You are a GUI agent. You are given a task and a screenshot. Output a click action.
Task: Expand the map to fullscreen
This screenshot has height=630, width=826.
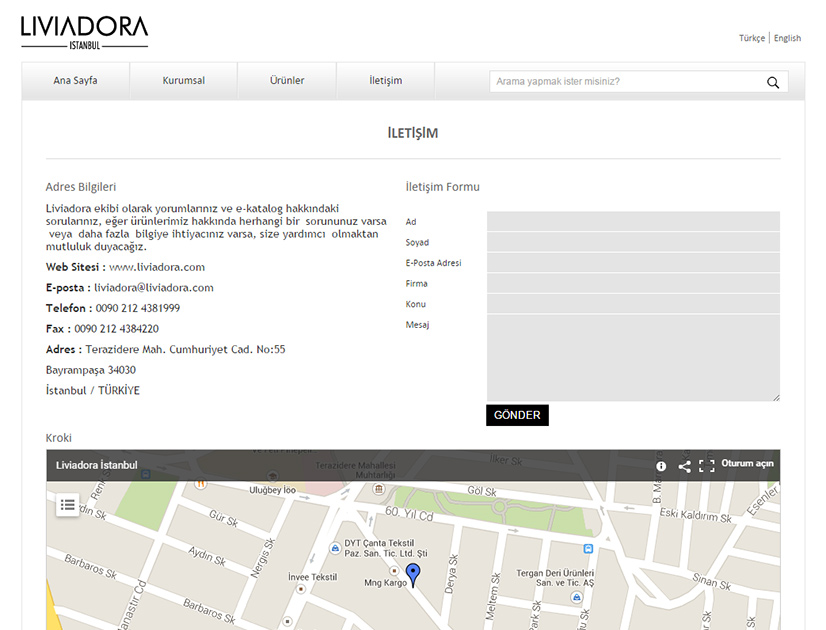[707, 466]
